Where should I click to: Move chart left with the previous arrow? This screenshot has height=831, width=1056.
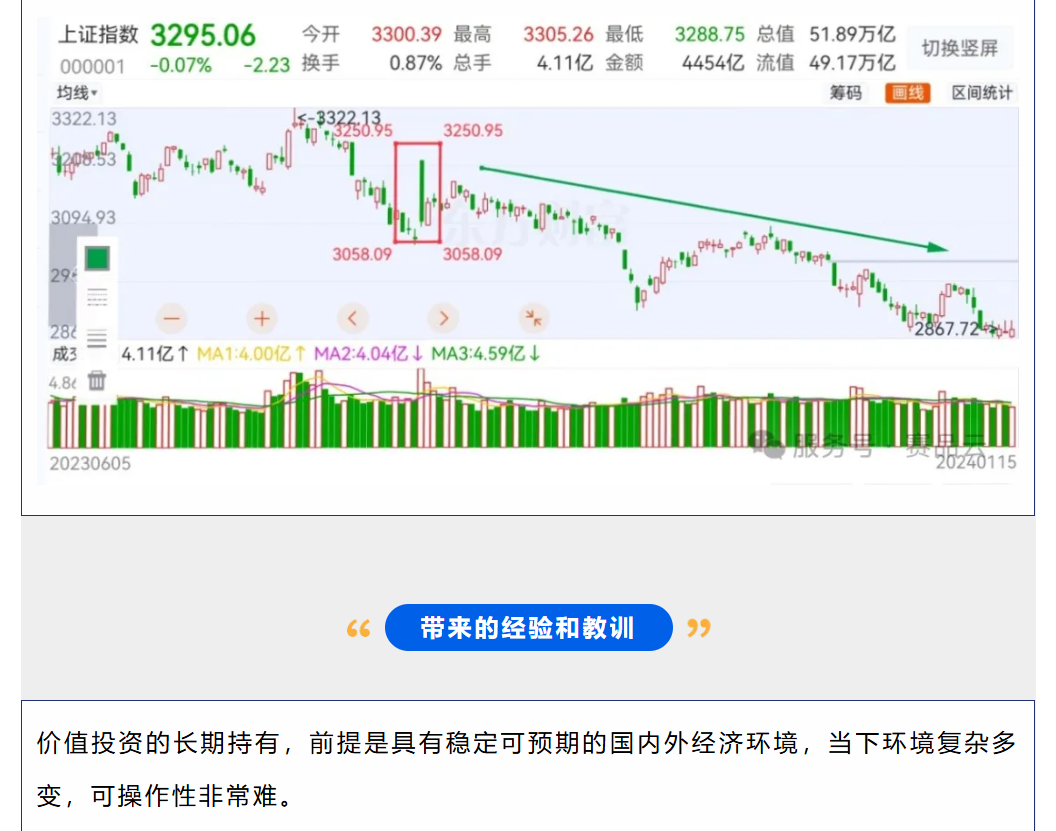pyautogui.click(x=351, y=319)
